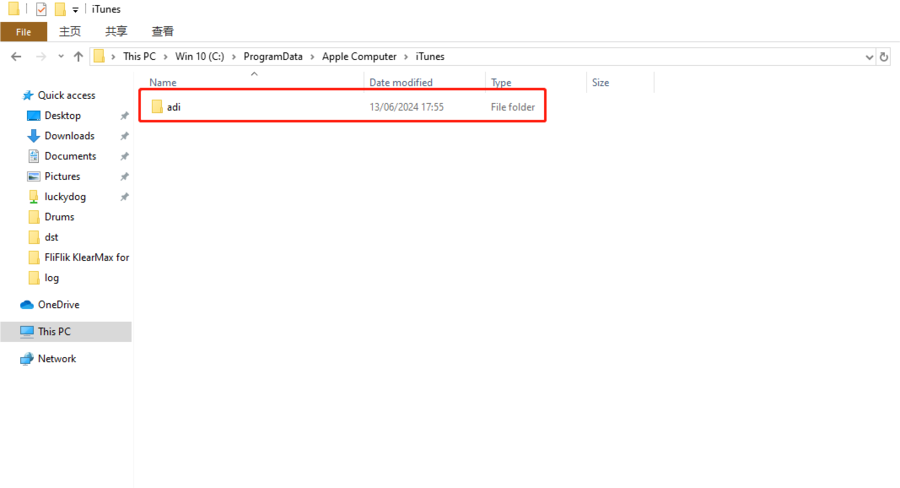Open the Customize Quick Access Toolbar dropdown
Image resolution: width=900 pixels, height=488 pixels.
pyautogui.click(x=75, y=10)
